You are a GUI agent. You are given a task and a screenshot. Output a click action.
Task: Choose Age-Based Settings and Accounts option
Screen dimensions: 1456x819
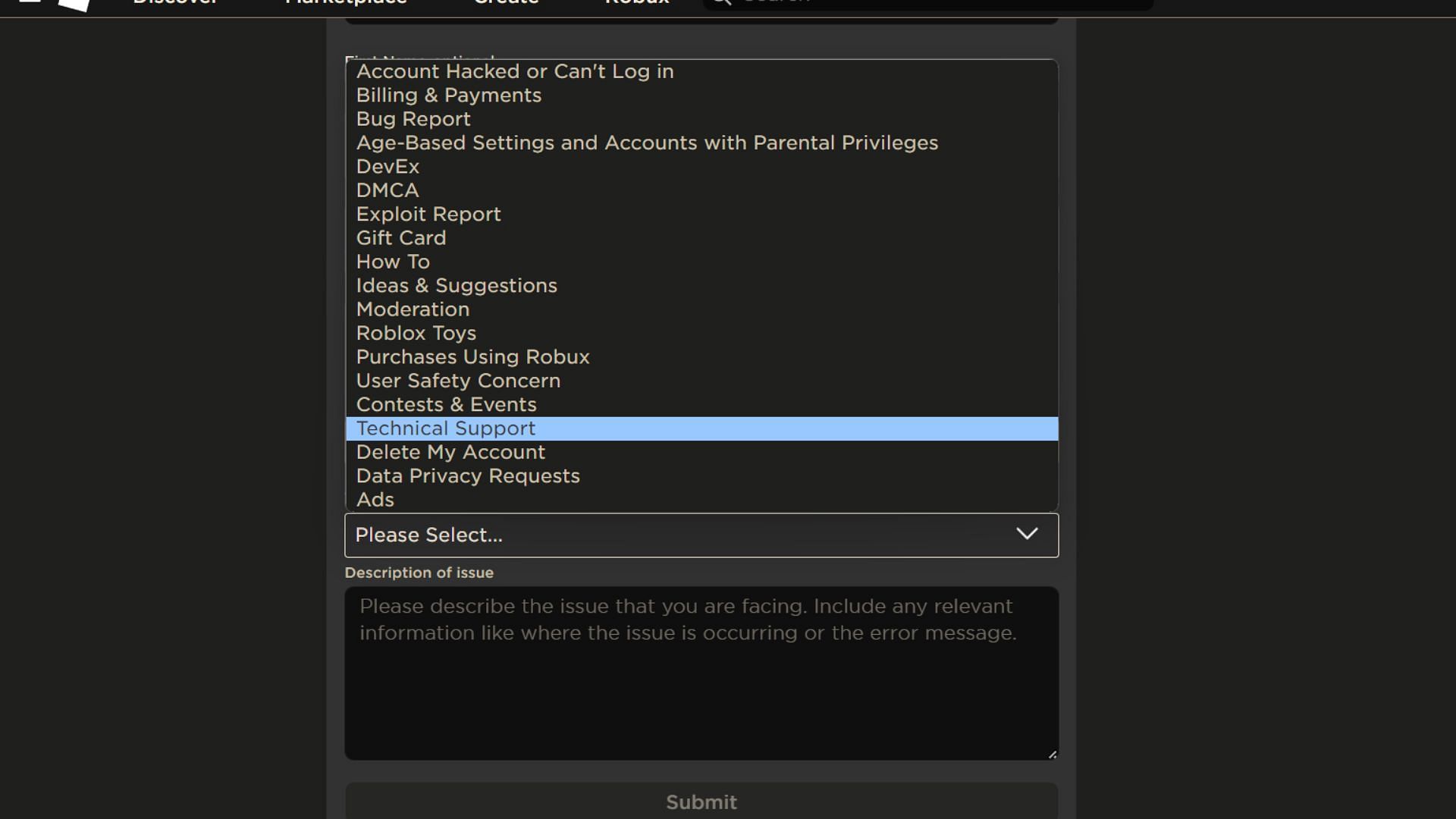pyautogui.click(x=701, y=143)
